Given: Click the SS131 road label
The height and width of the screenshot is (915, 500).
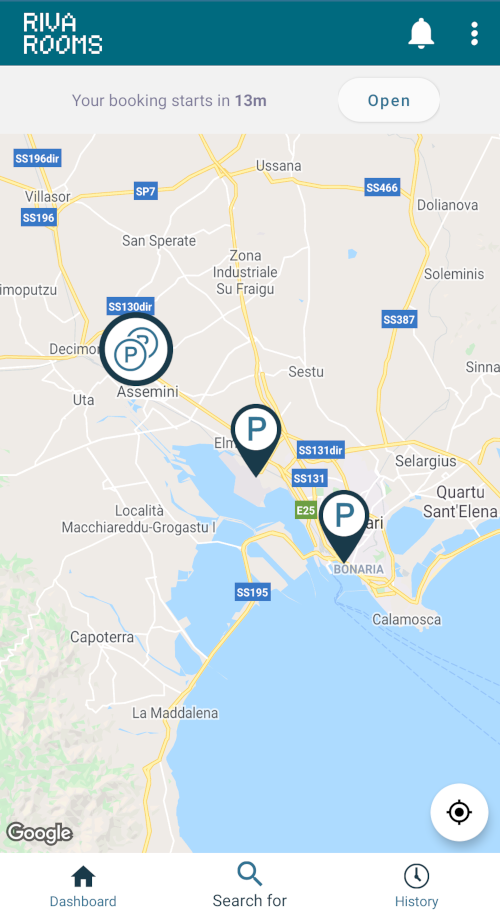Looking at the screenshot, I should tap(309, 479).
